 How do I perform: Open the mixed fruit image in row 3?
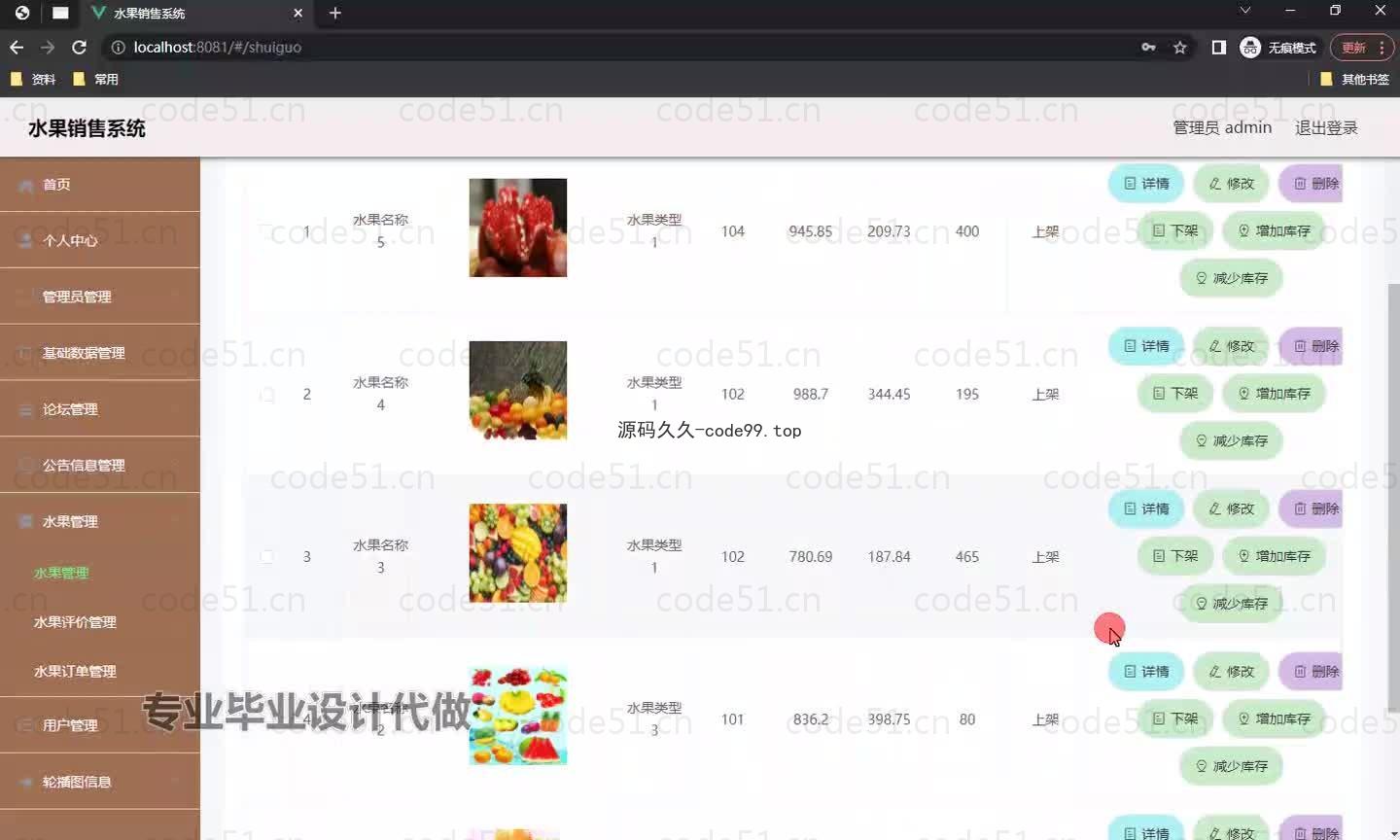coord(518,553)
